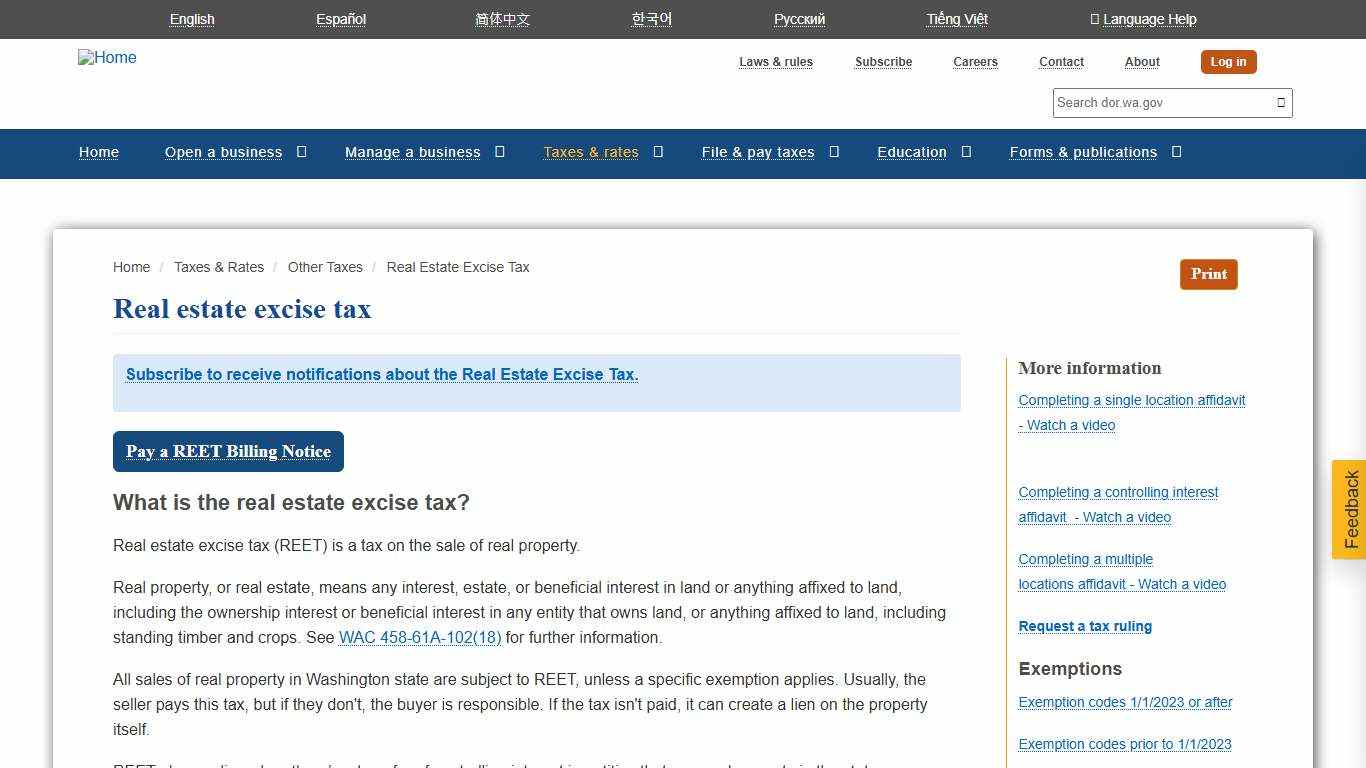The width and height of the screenshot is (1366, 768).
Task: Open the Language Help globe icon
Action: 1095,19
